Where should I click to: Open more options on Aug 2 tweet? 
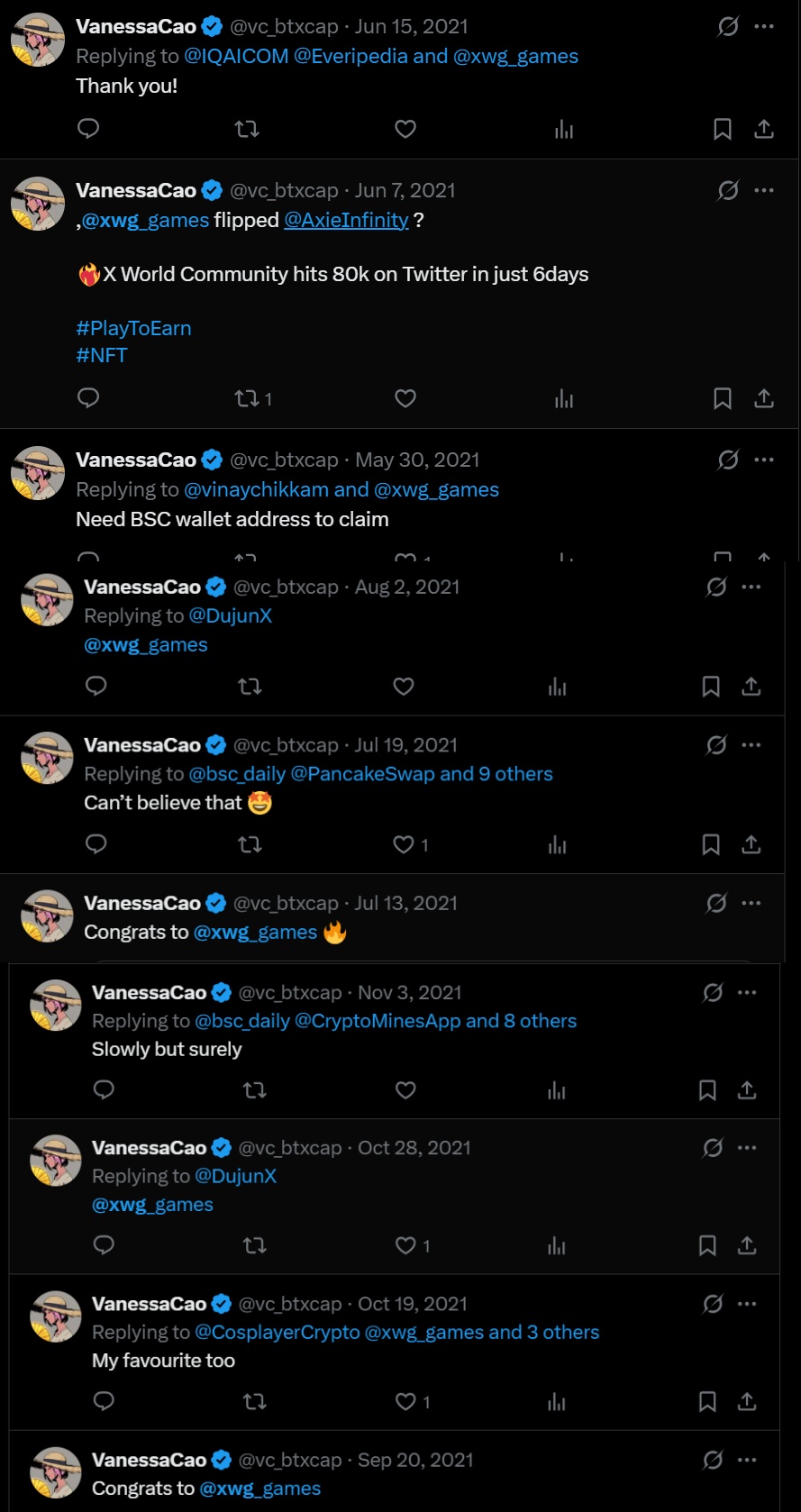751,587
